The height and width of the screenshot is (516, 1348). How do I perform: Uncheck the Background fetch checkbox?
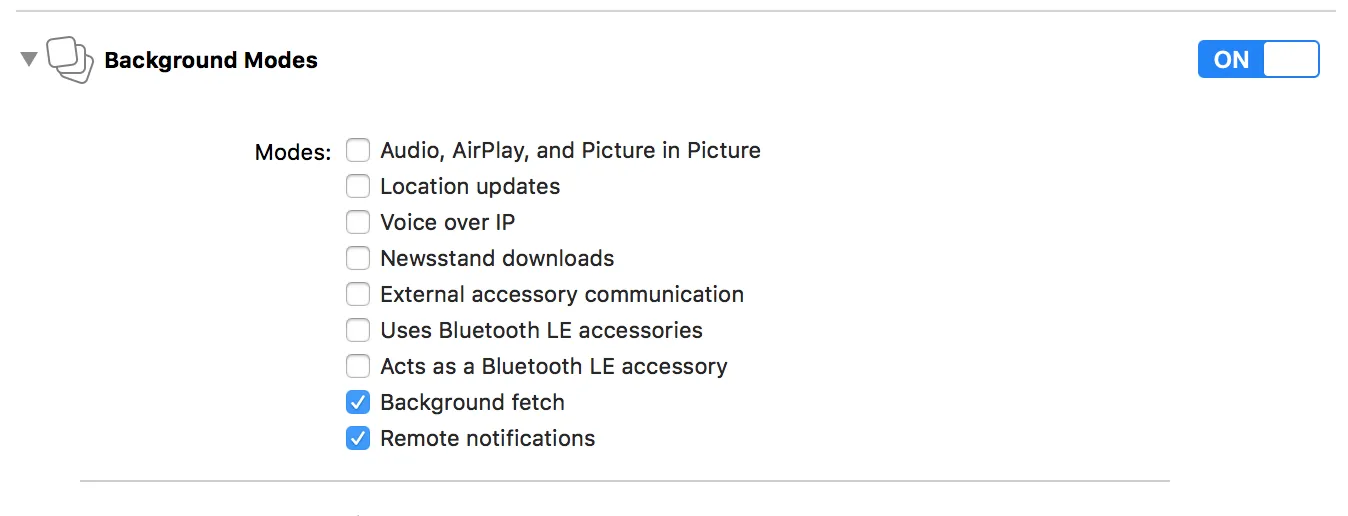(x=358, y=402)
